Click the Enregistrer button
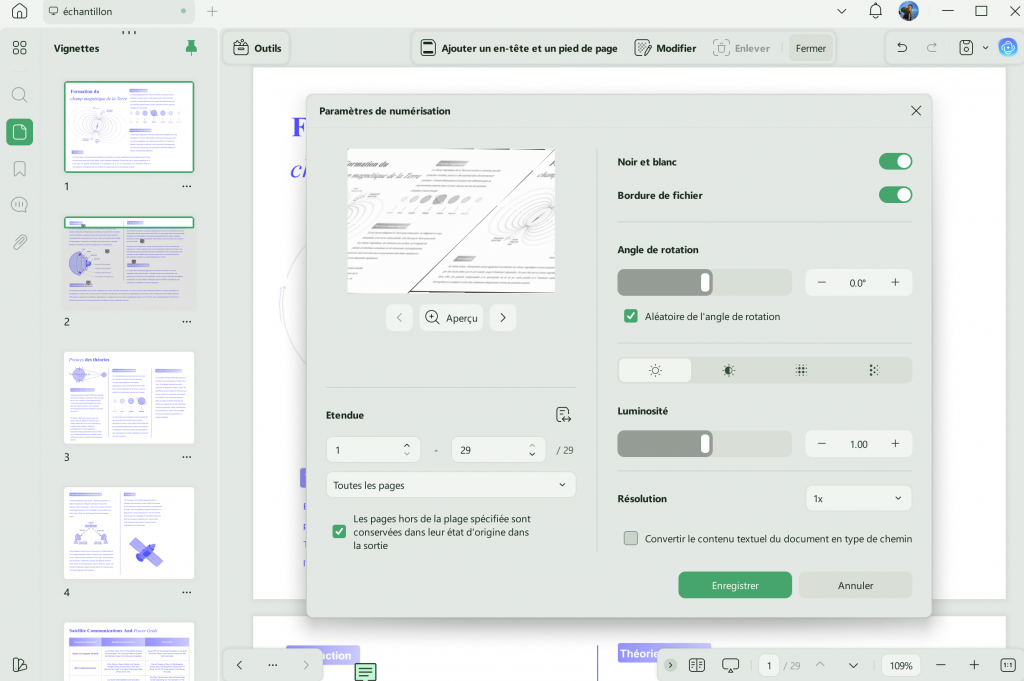The width and height of the screenshot is (1024, 681). [x=735, y=585]
